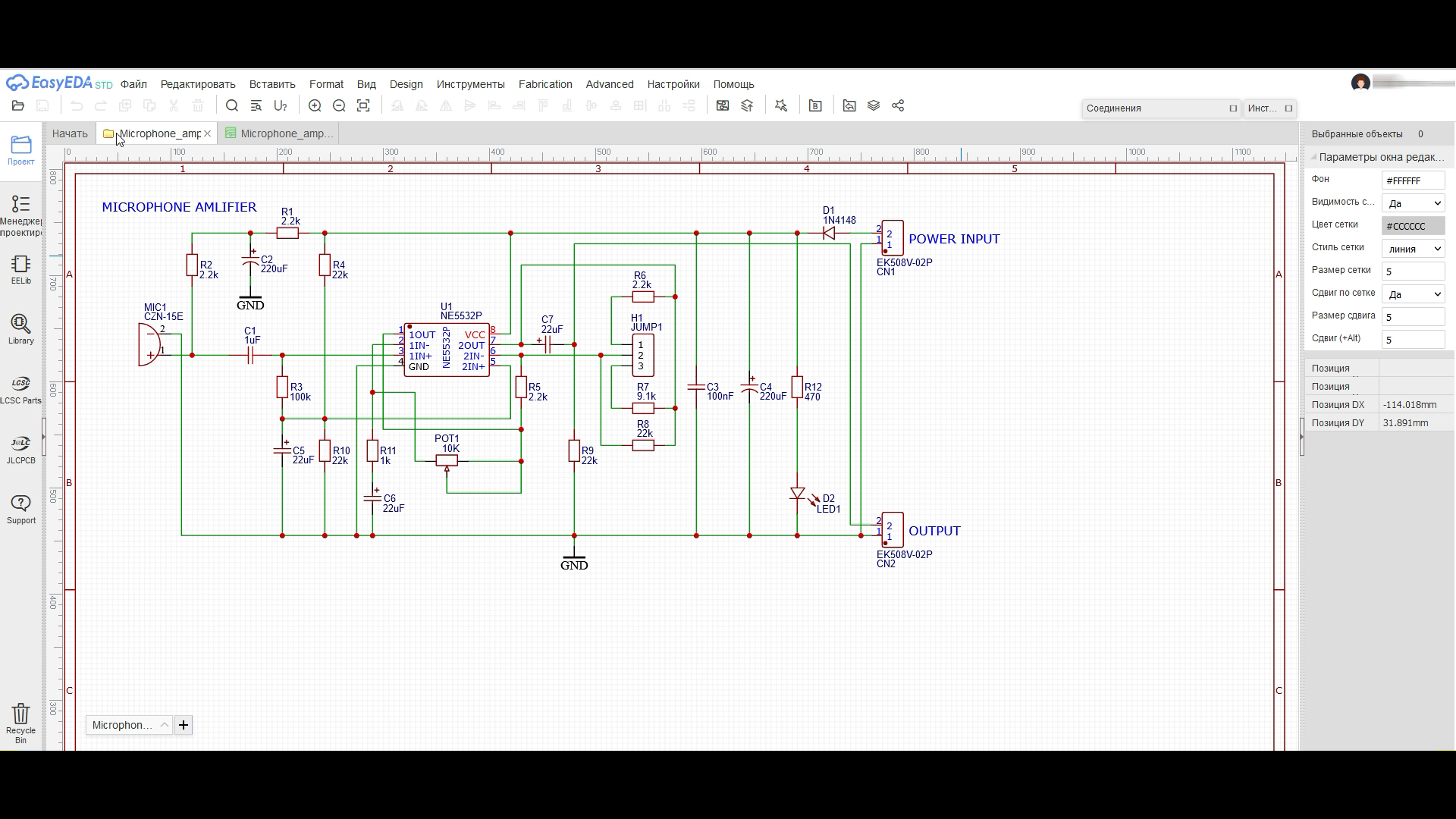This screenshot has height=819, width=1456.
Task: Open the EELib sidebar panel
Action: pos(21,269)
